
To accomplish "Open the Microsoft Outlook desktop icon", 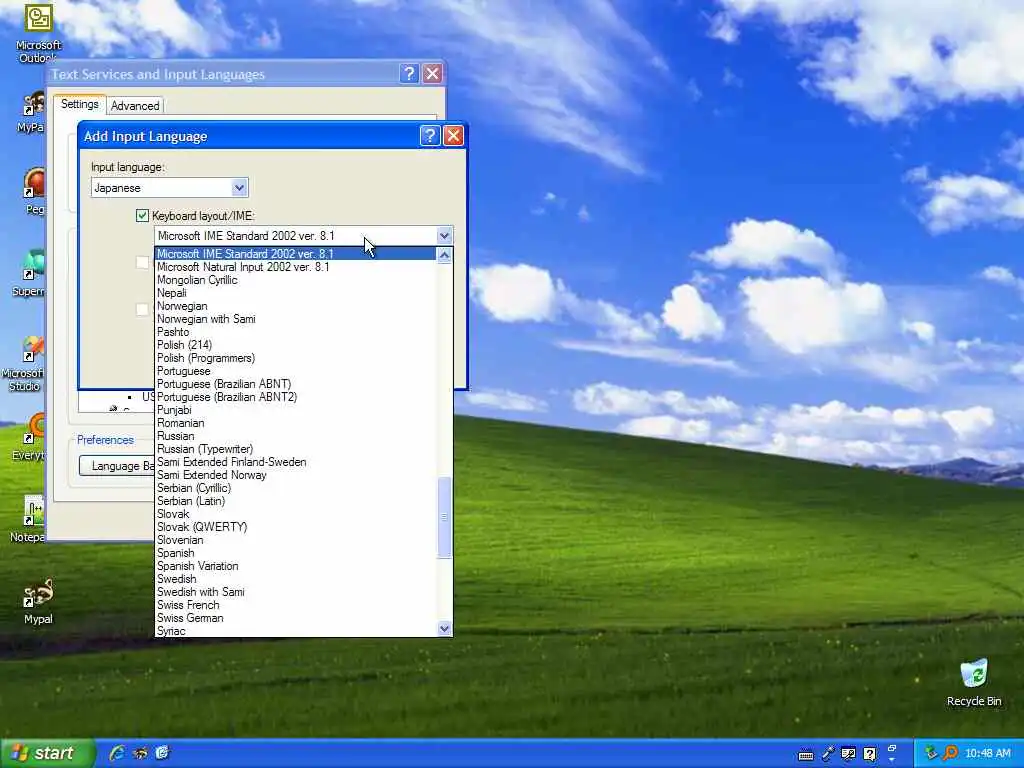I will 38,33.
